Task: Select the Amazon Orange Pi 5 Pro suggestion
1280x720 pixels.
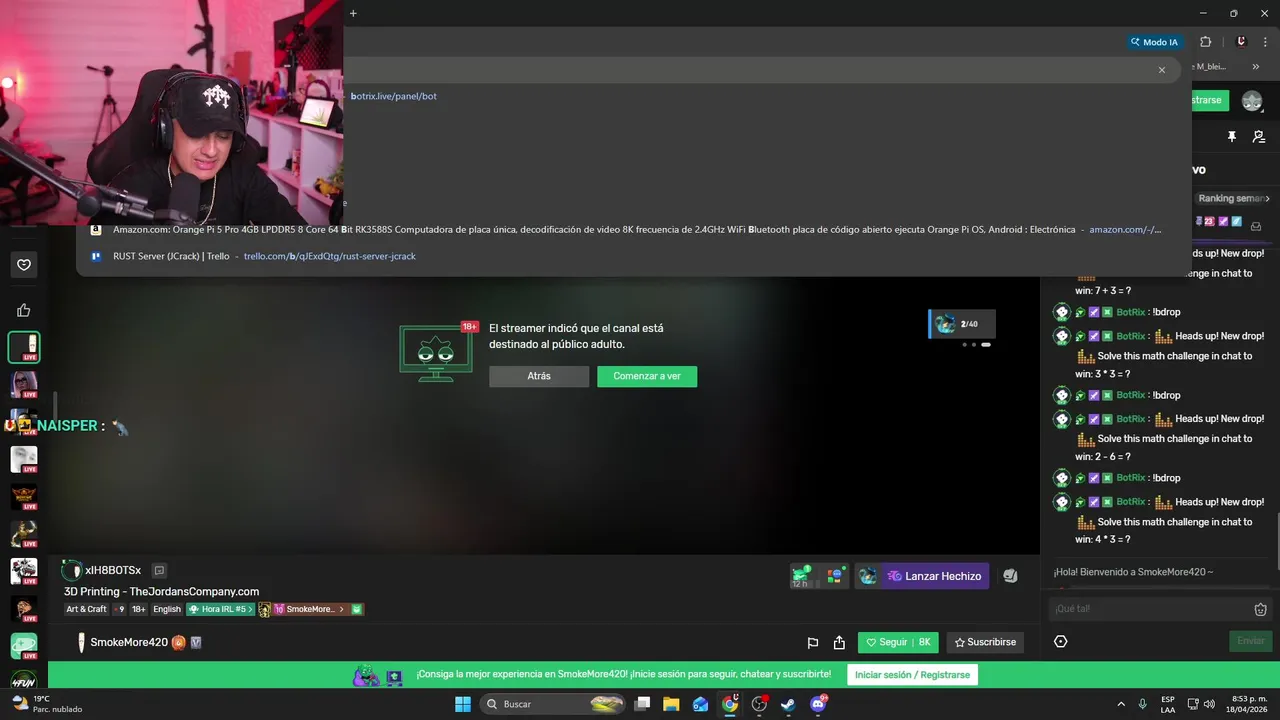Action: pyautogui.click(x=634, y=229)
